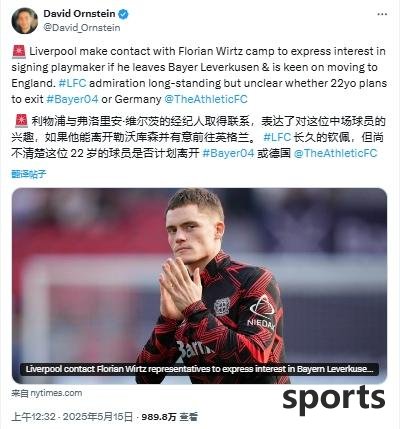Click the siren emoji in Chinese translation
This screenshot has height=429, width=400.
pyautogui.click(x=21, y=121)
